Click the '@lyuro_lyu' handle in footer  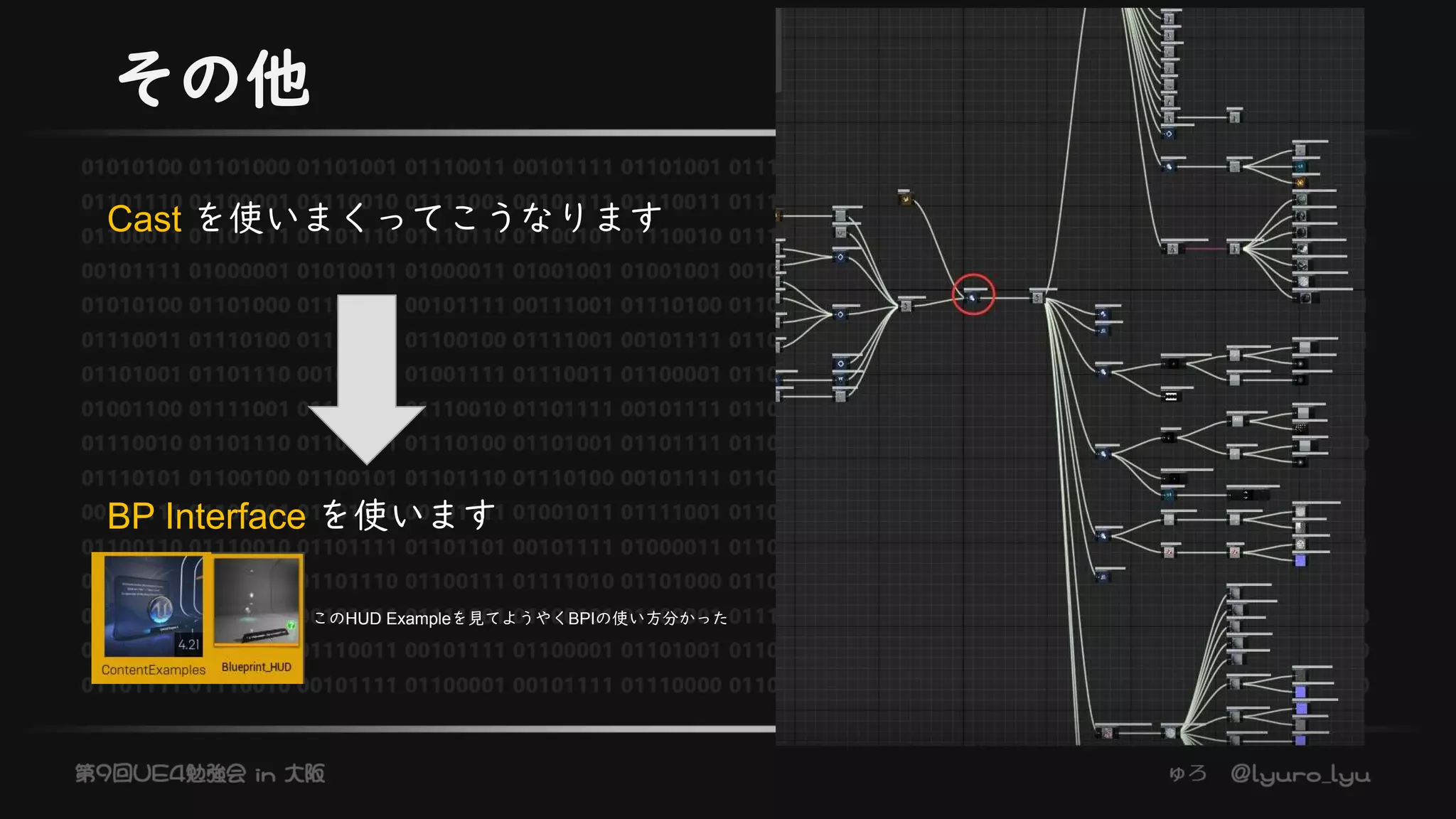[1300, 774]
